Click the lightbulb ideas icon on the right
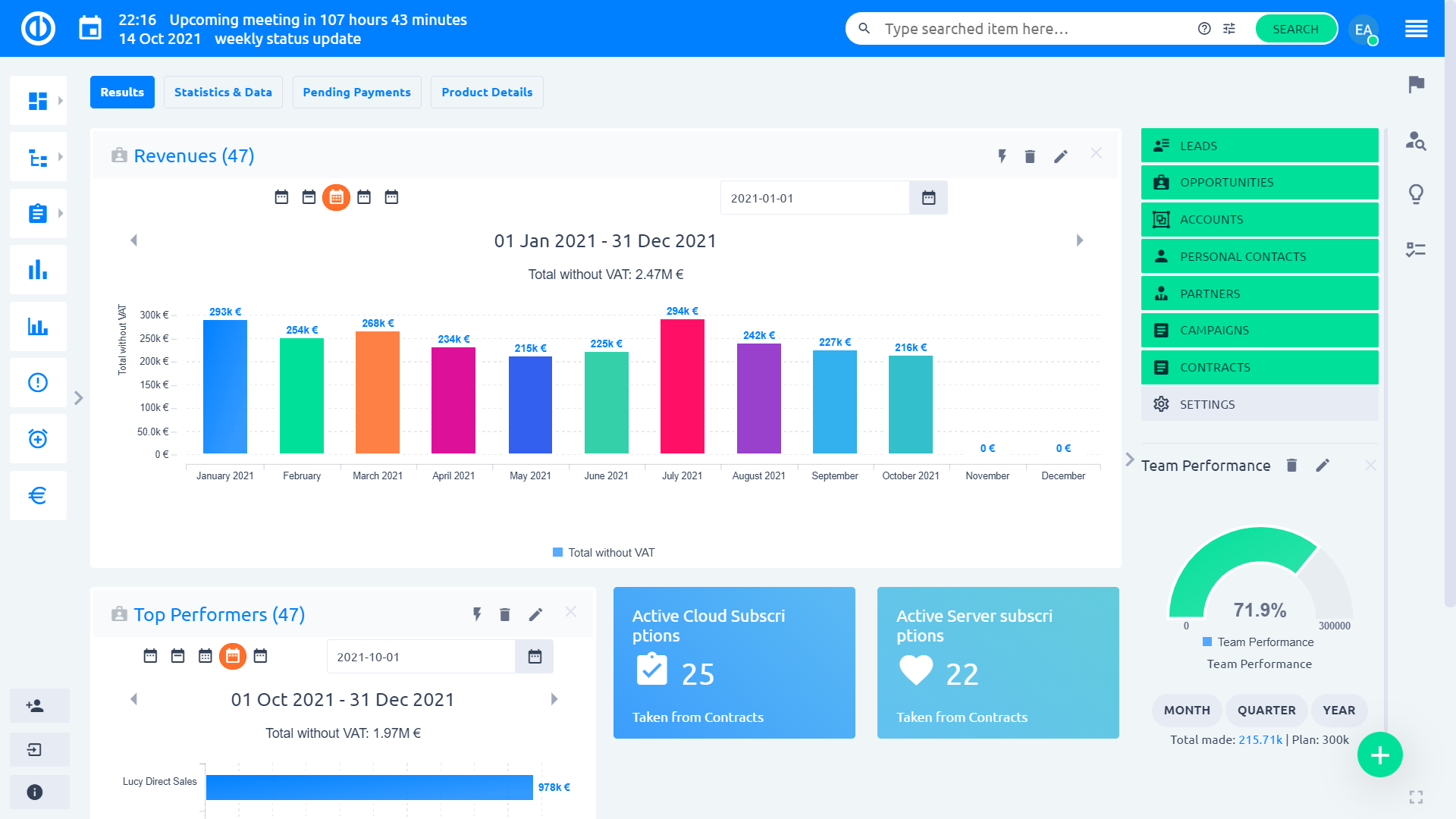The height and width of the screenshot is (819, 1456). pos(1415,193)
